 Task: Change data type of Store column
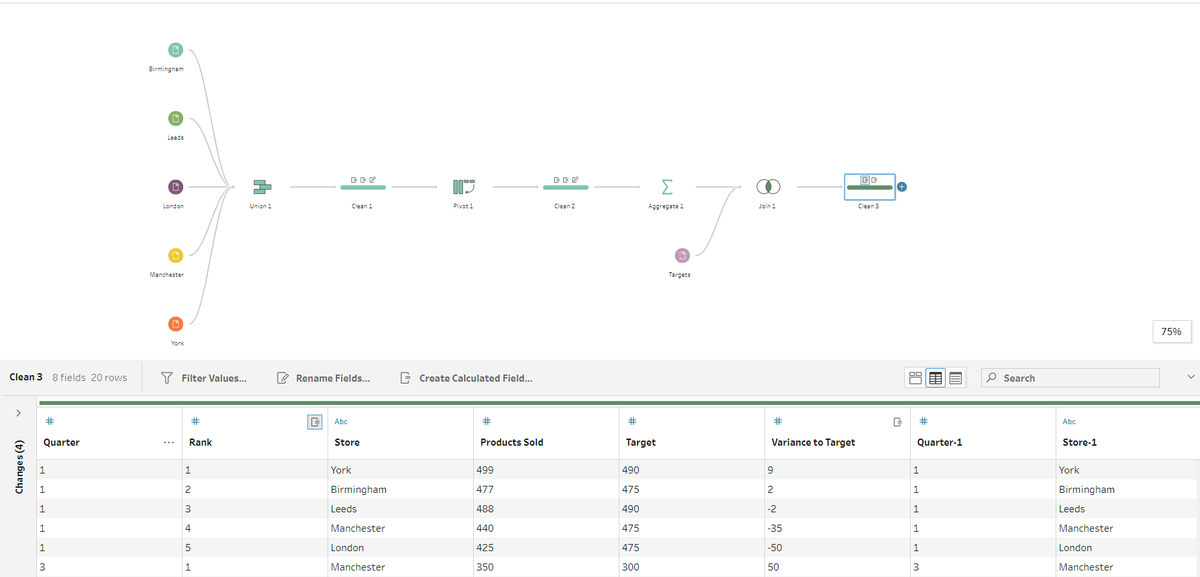tap(341, 422)
